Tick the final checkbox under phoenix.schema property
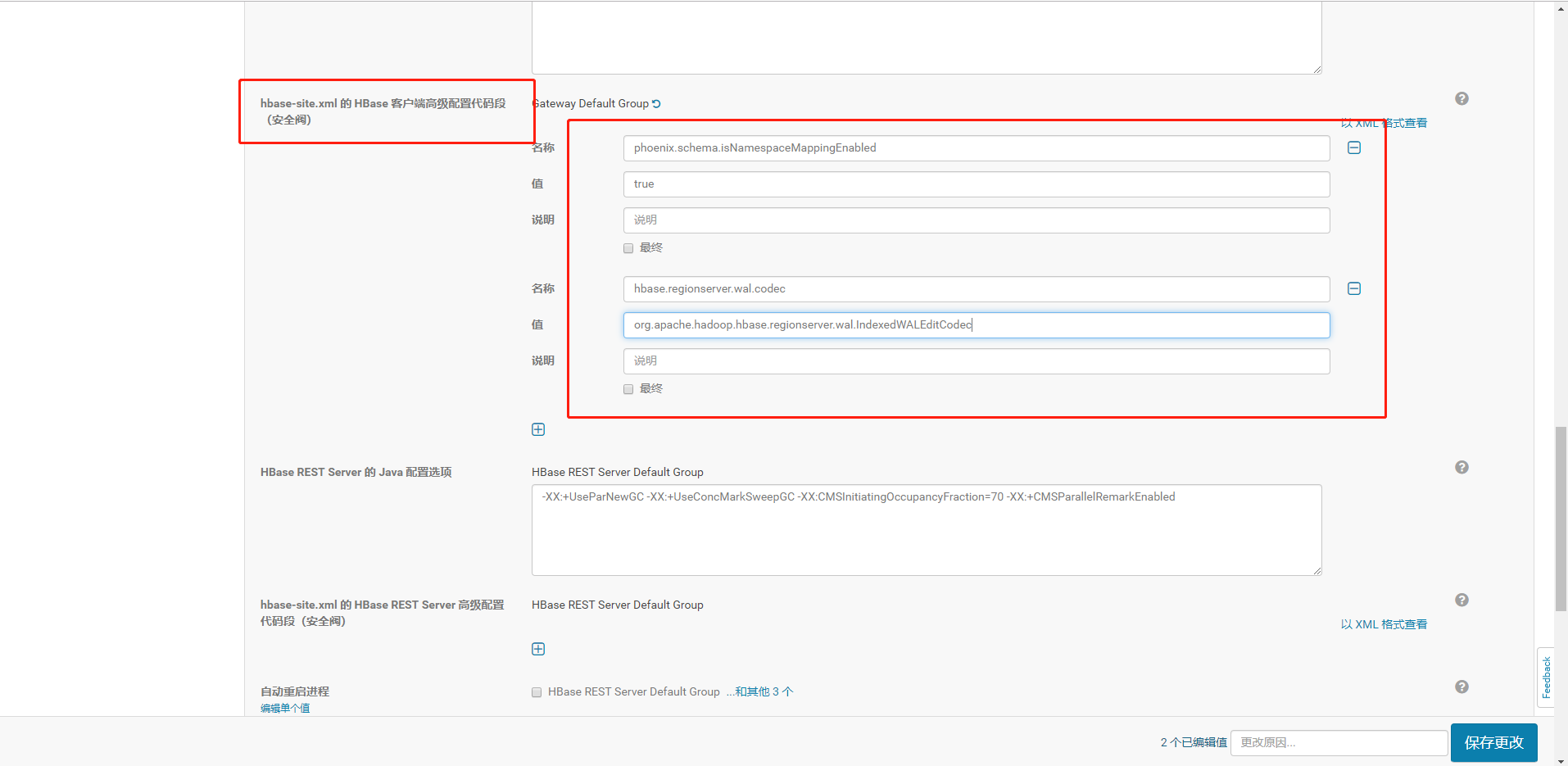The width and height of the screenshot is (1568, 766). (x=628, y=248)
